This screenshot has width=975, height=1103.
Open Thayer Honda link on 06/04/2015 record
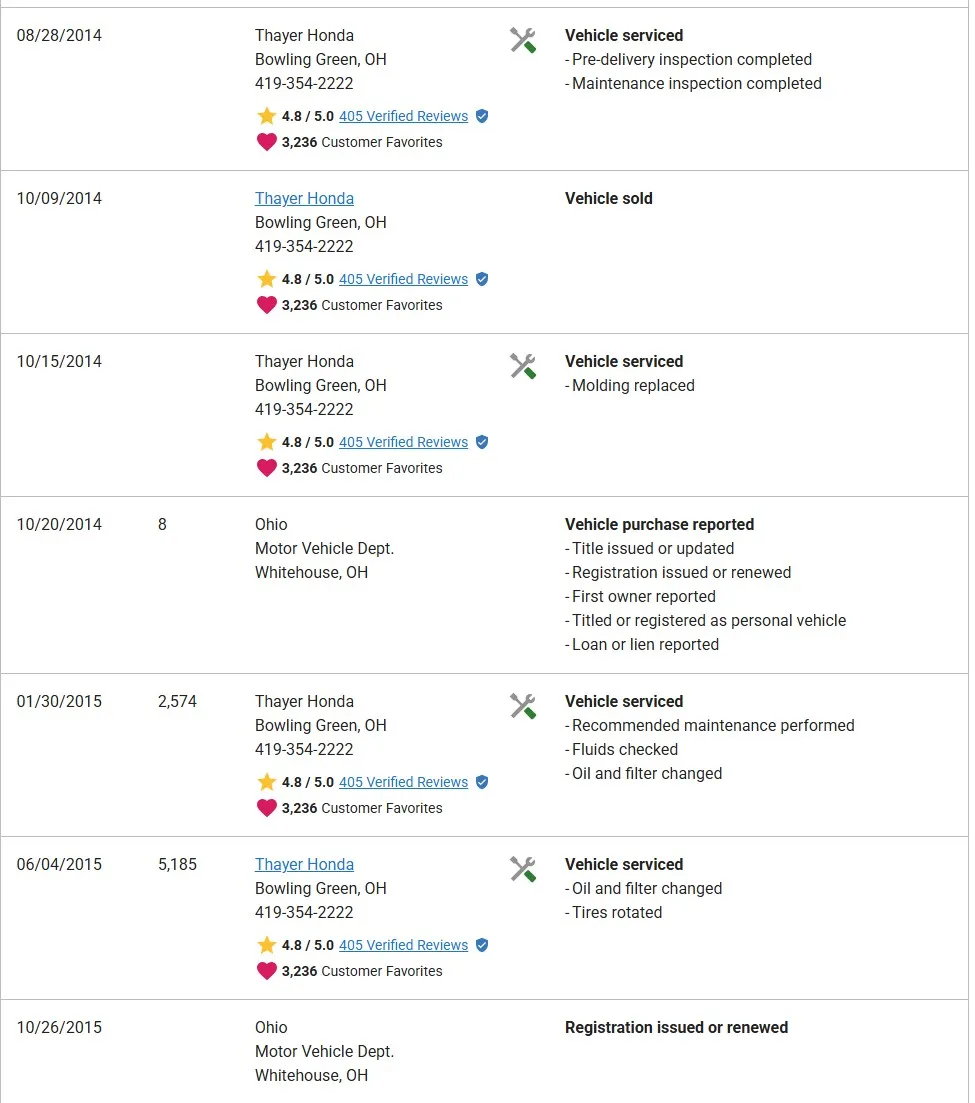tap(304, 864)
